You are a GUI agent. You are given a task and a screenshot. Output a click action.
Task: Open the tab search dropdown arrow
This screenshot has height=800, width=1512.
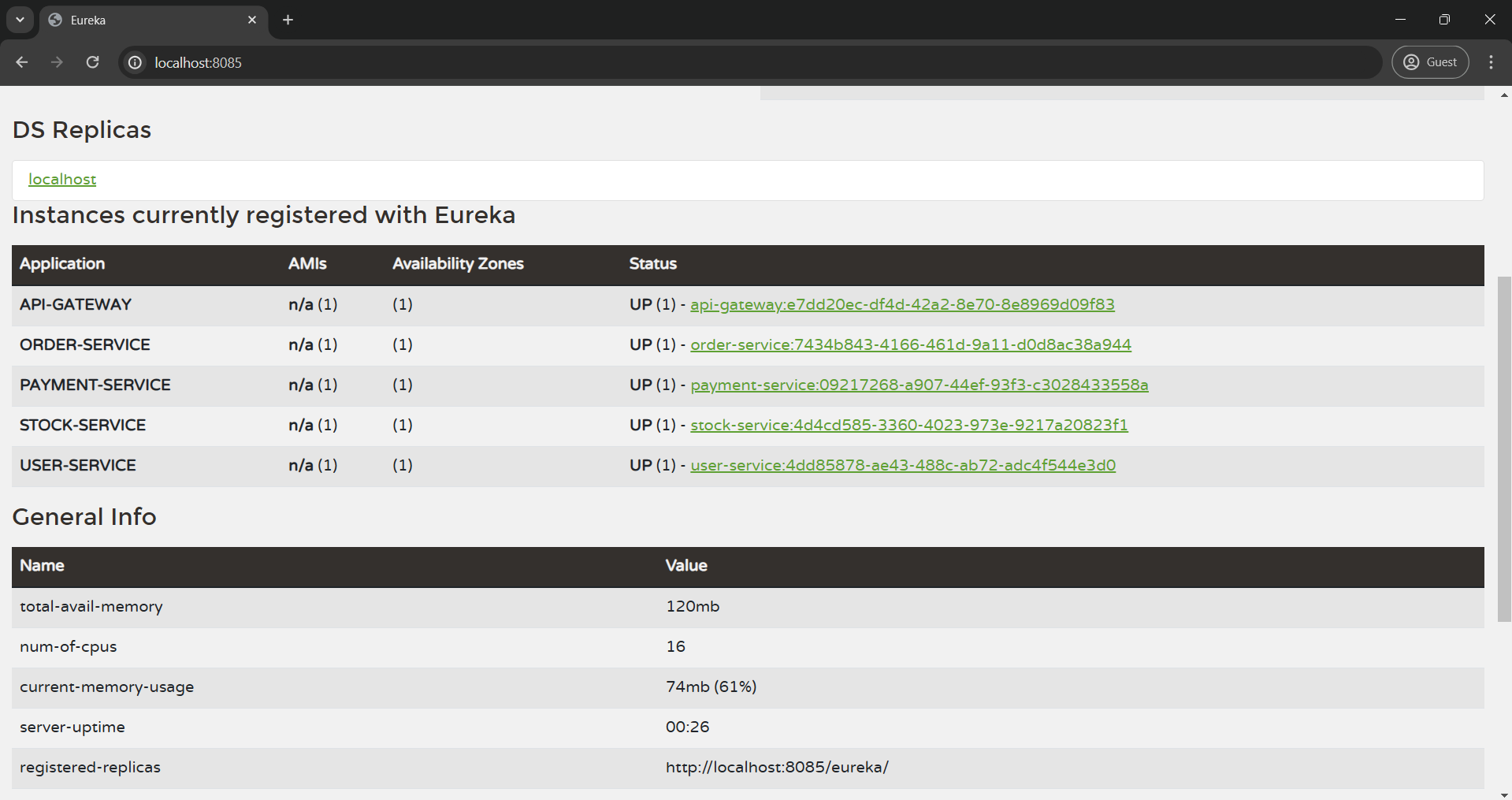20,20
